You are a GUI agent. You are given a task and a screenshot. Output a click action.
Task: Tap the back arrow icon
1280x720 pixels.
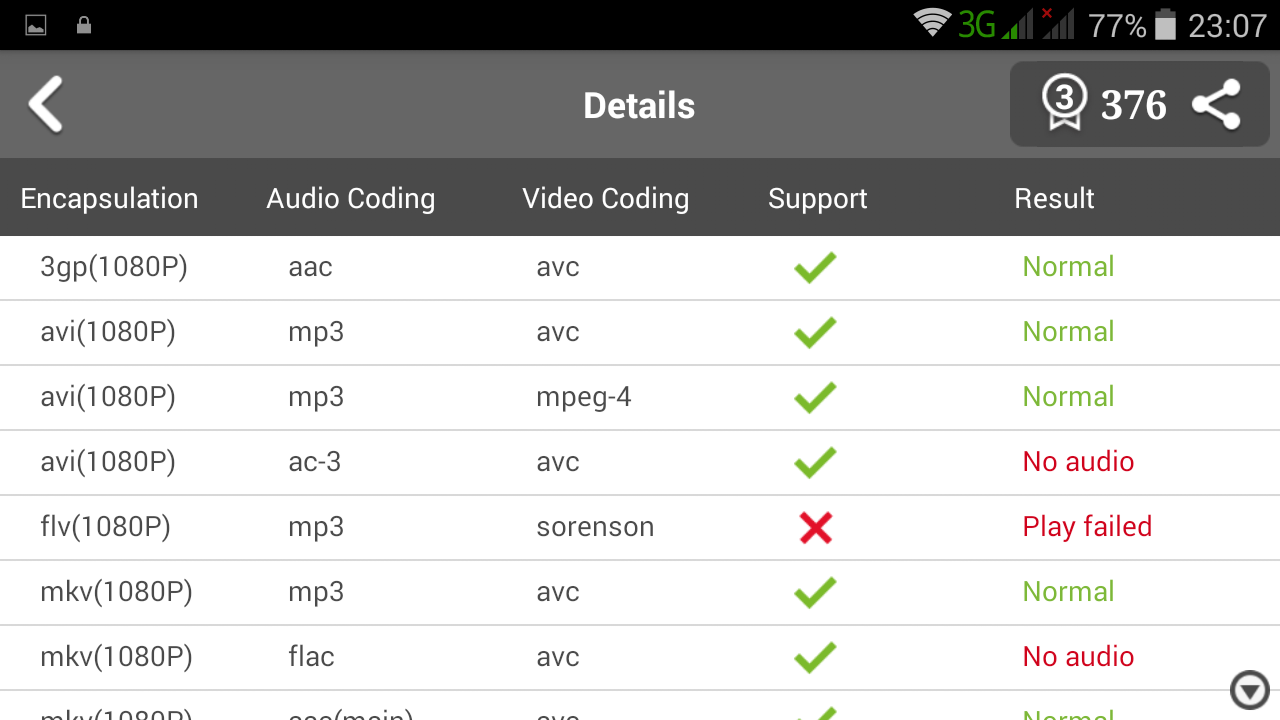point(46,105)
